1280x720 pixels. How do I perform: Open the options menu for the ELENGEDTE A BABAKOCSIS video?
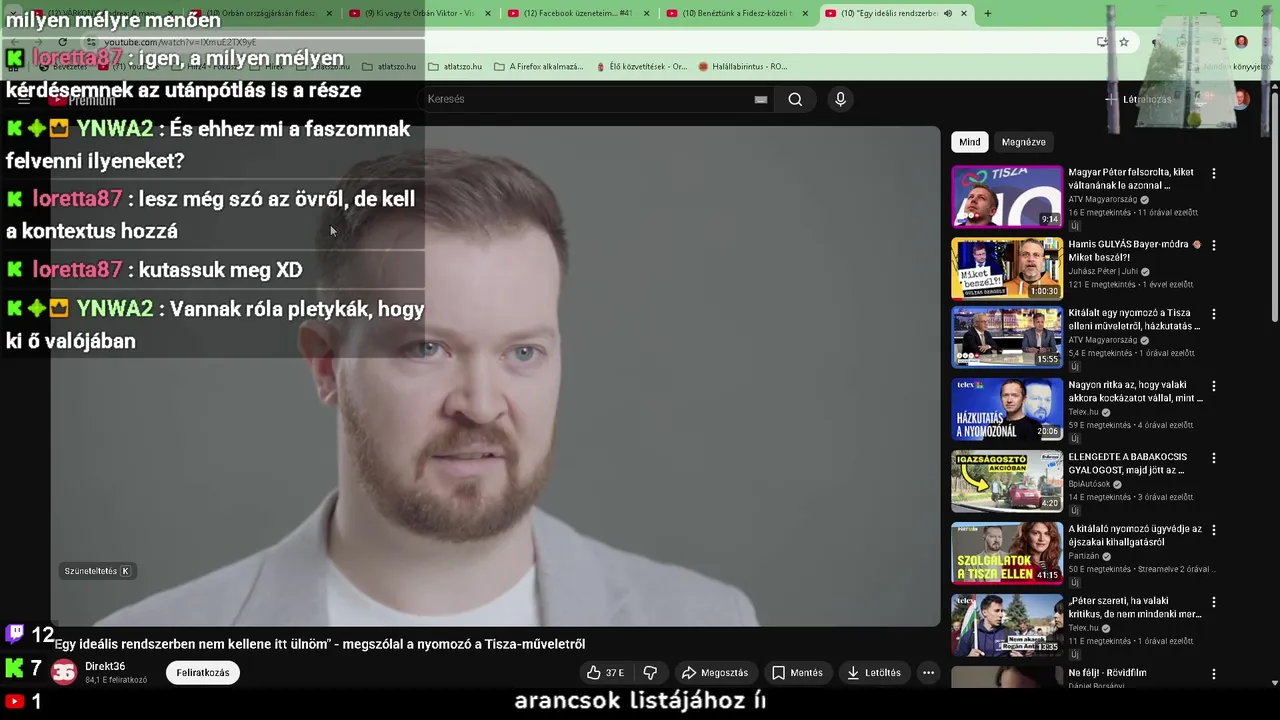[1214, 458]
